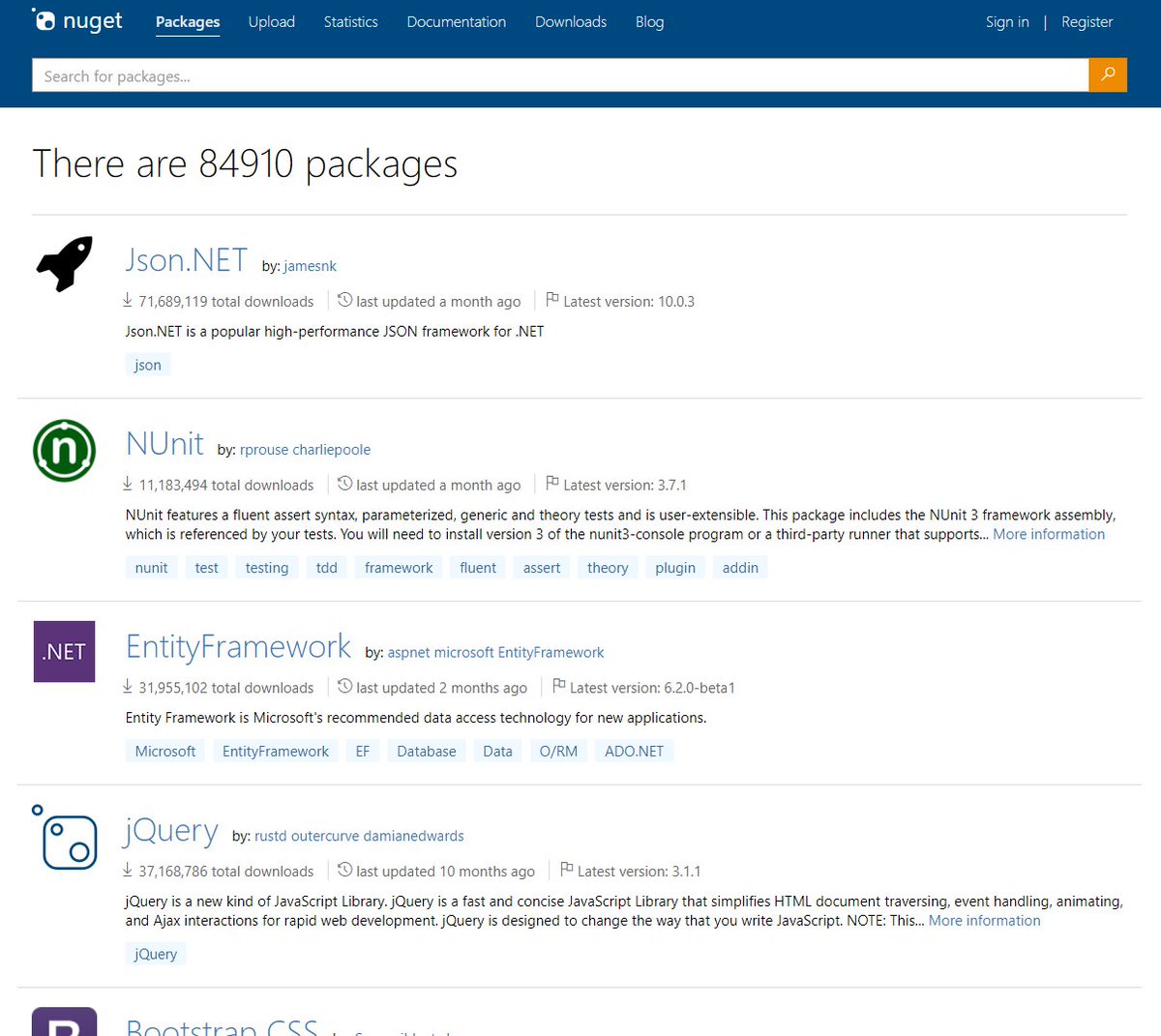Filter by the framework tag
The image size is (1161, 1036).
399,568
